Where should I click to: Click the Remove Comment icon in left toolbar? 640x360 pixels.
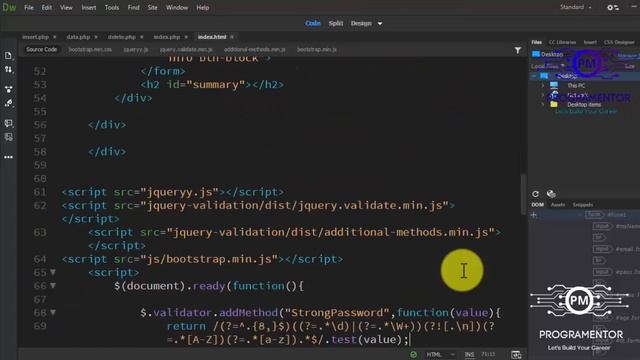(8, 137)
